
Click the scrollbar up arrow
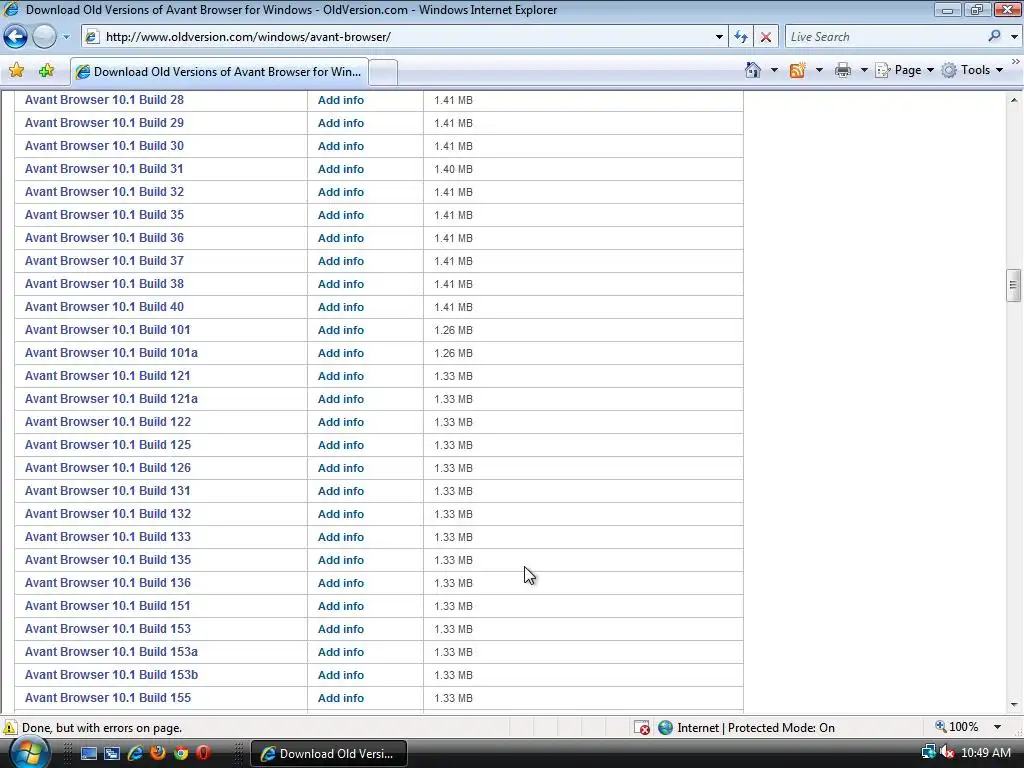tap(1014, 100)
